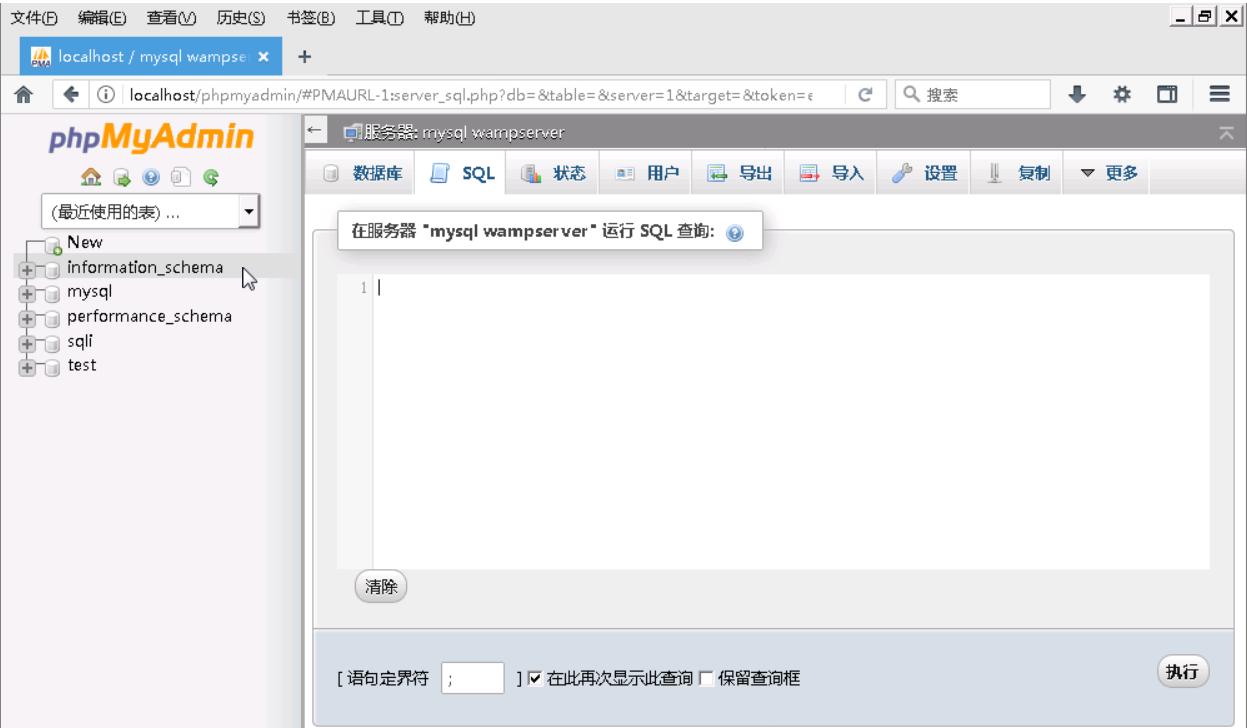
Task: Close the localhost / mysql wampserver tab
Action: (x=264, y=57)
